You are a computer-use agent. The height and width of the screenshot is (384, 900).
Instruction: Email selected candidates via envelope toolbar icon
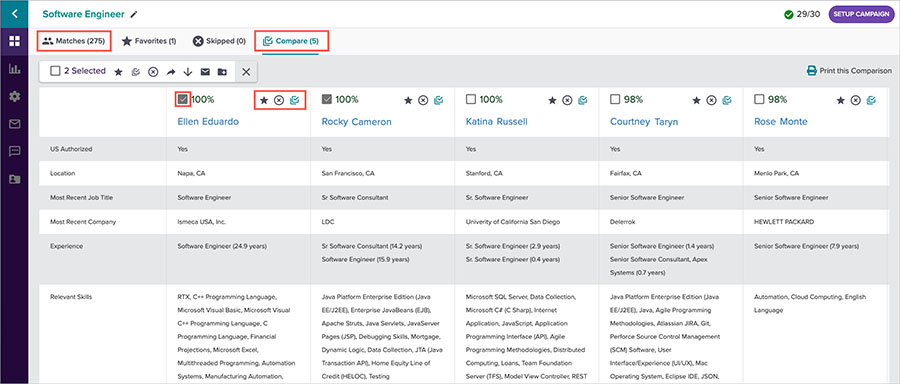point(205,72)
